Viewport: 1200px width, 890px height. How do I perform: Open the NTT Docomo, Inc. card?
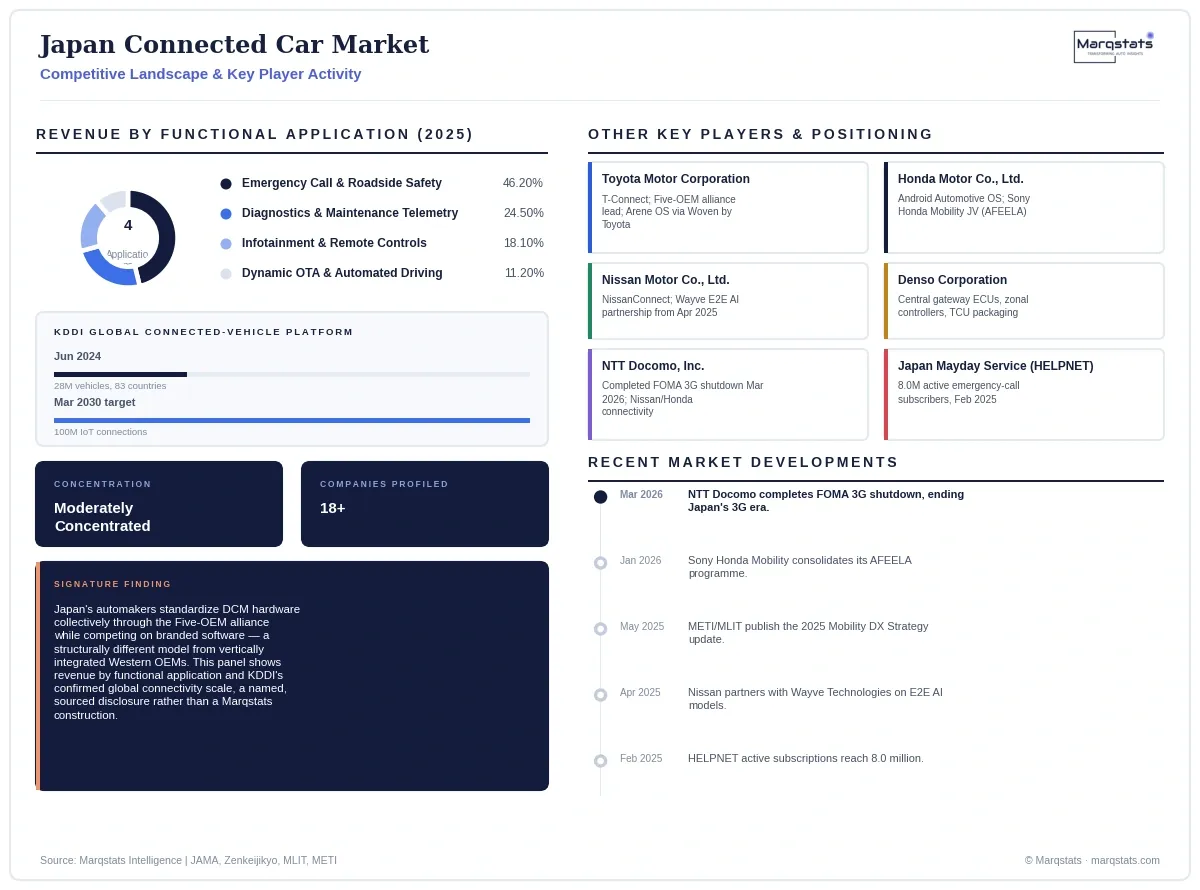click(728, 394)
